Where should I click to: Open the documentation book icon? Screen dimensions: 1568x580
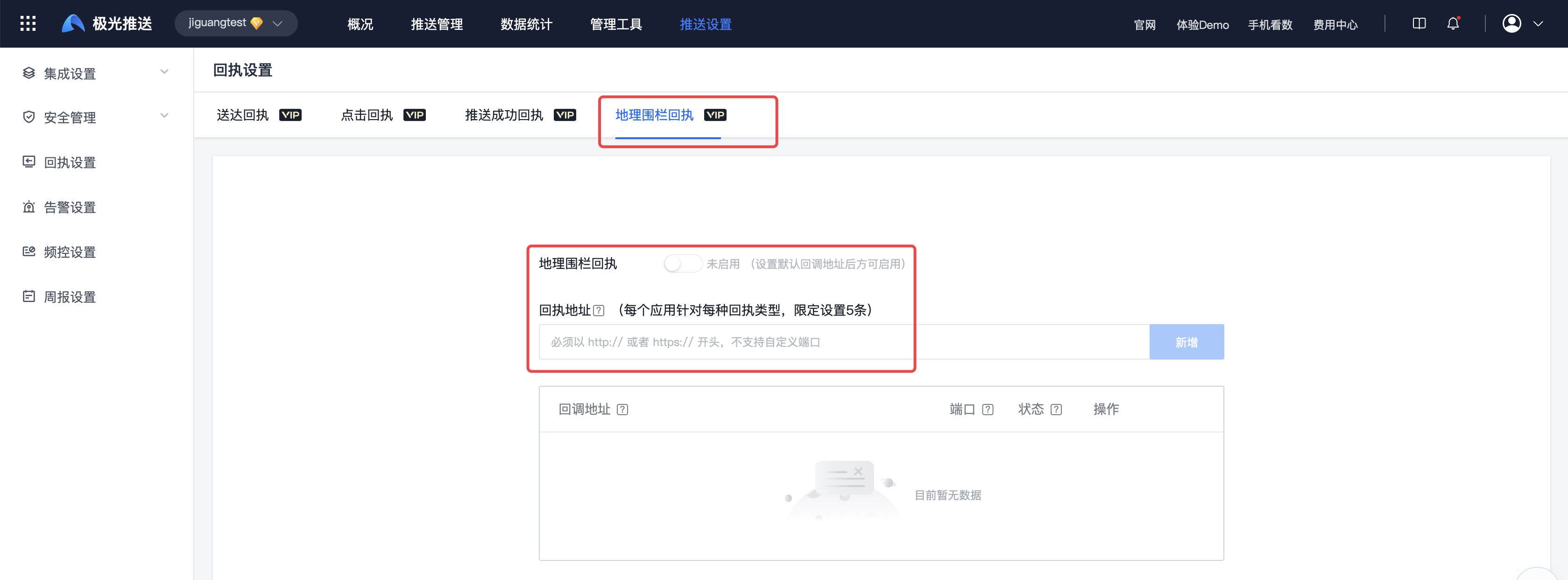1419,24
